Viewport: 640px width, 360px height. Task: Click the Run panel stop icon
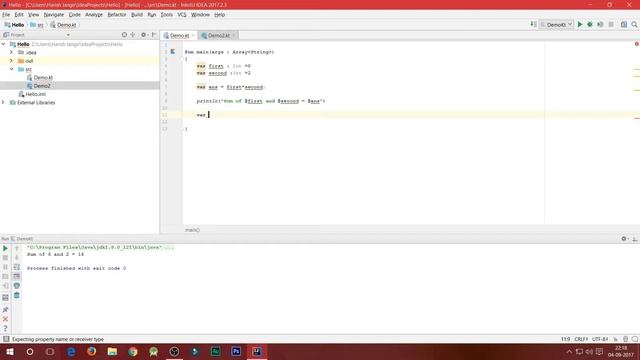5,258
